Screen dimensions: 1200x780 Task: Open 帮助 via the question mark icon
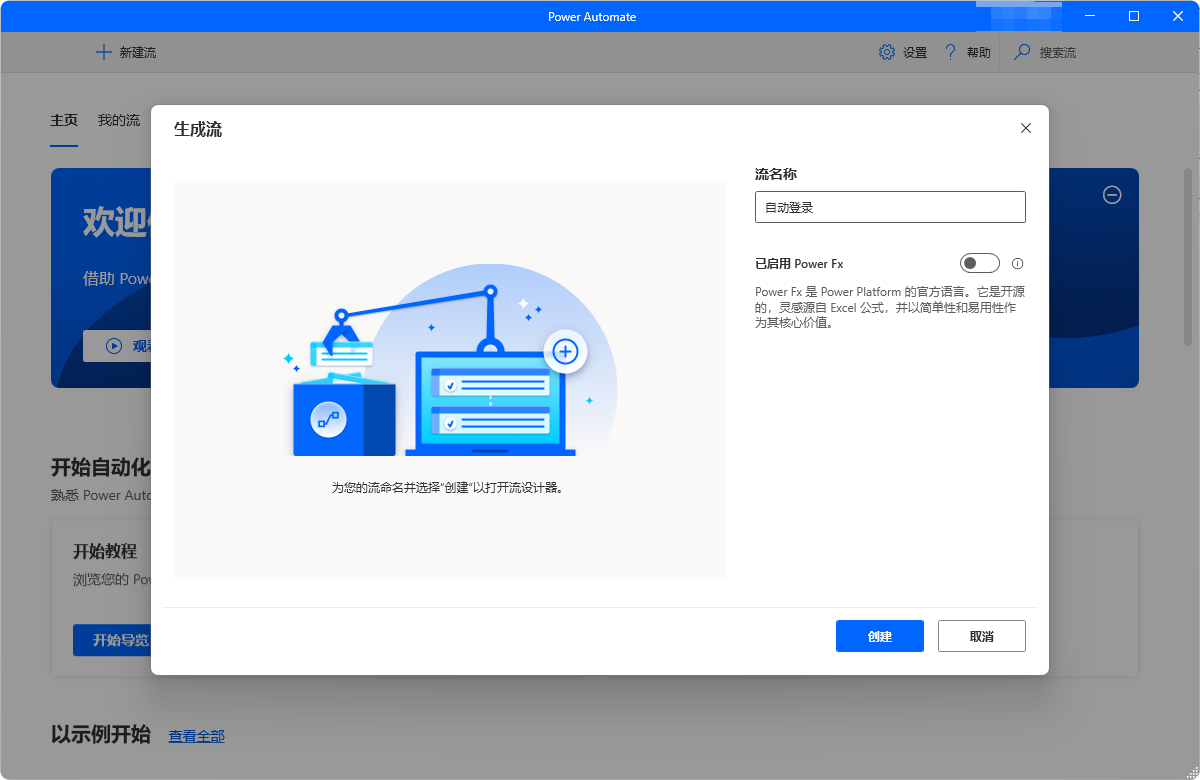(951, 52)
